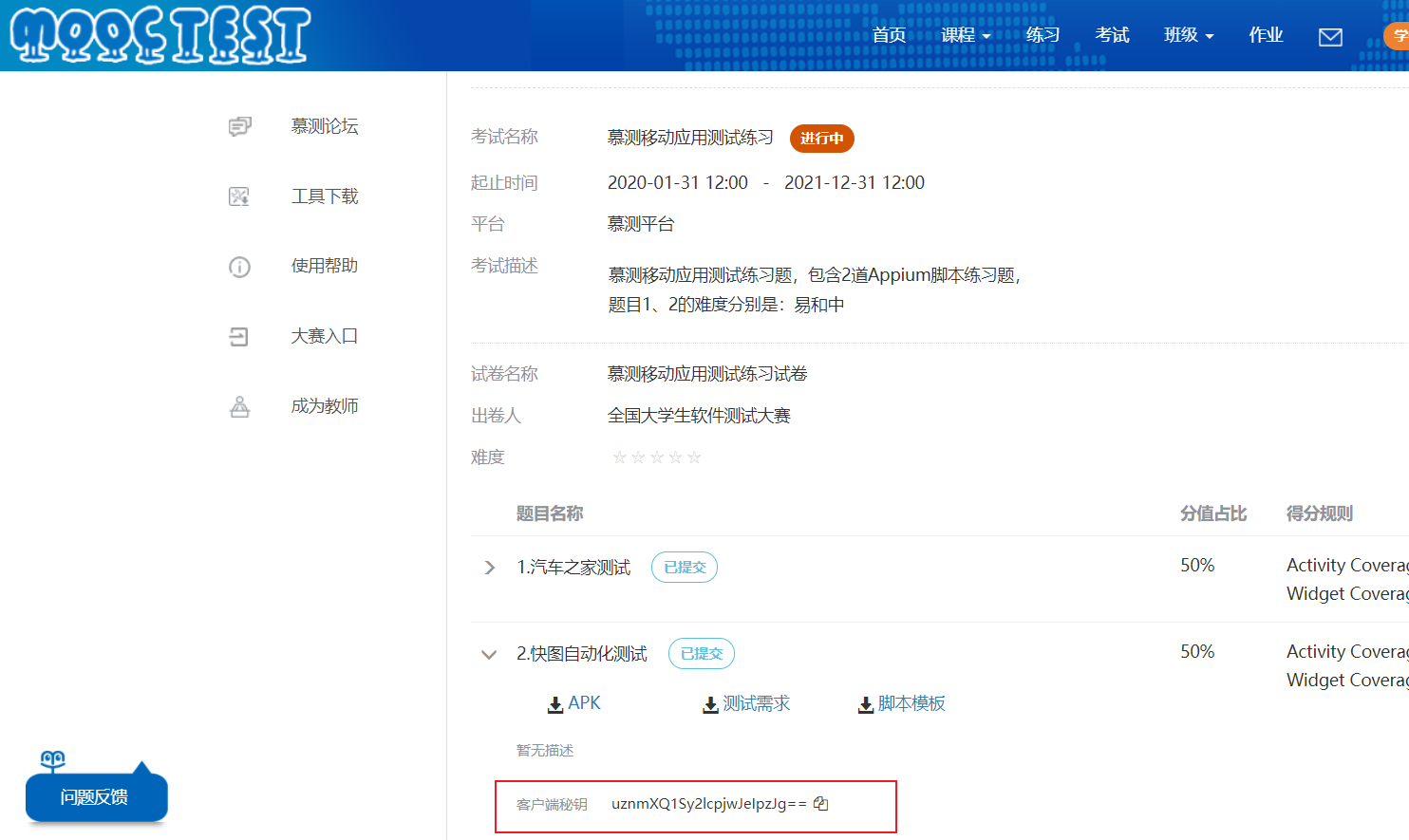Click 全国大学生软件测试大赛 text

click(x=699, y=416)
